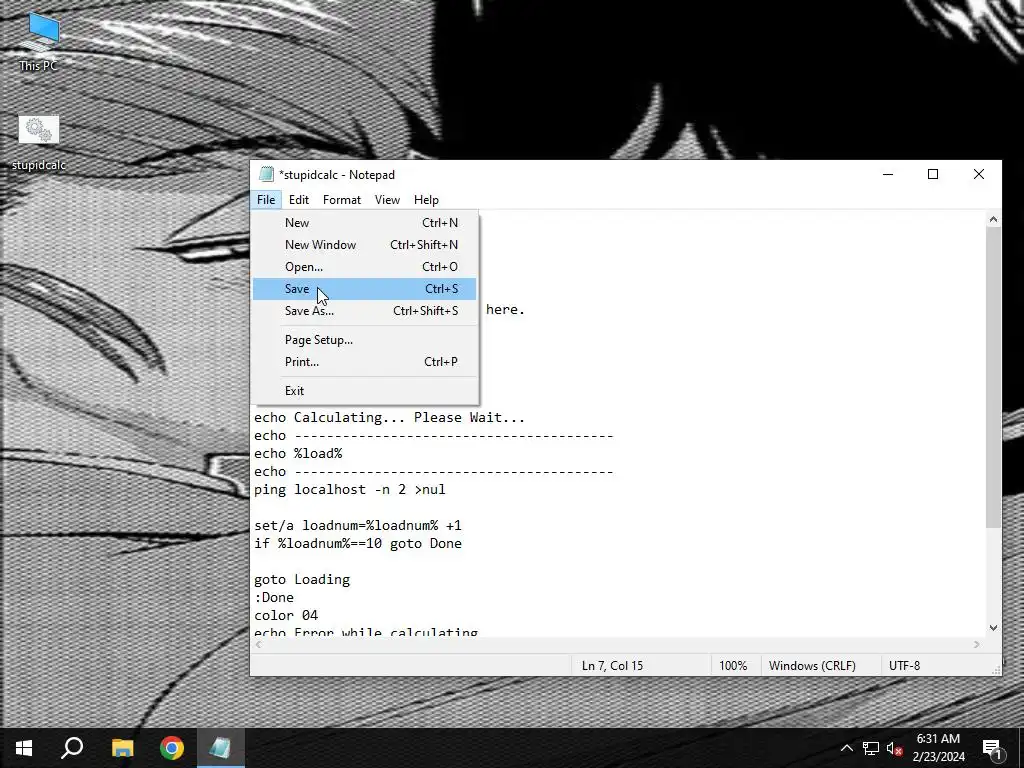Choose Exit from File menu
This screenshot has height=768, width=1024.
click(364, 391)
